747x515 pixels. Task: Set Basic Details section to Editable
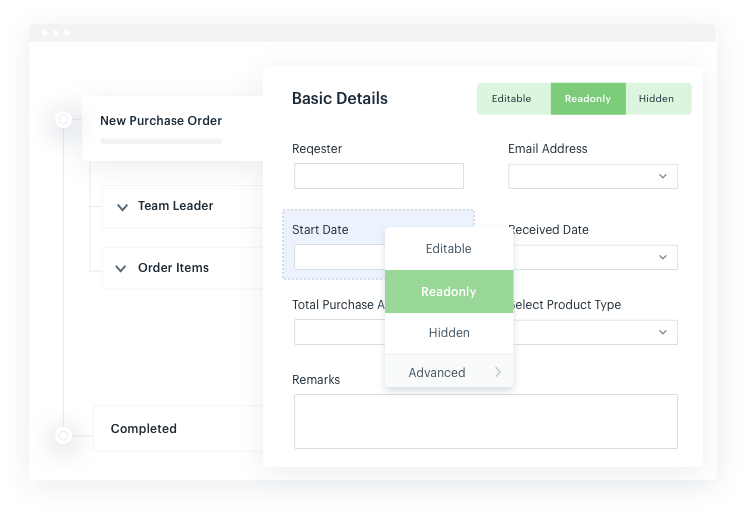point(514,99)
